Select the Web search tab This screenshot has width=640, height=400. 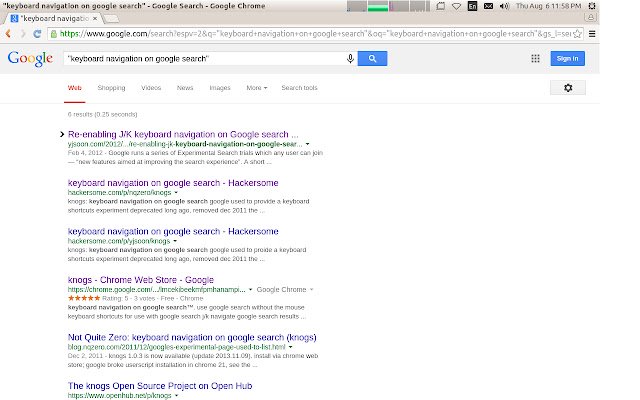pos(75,88)
